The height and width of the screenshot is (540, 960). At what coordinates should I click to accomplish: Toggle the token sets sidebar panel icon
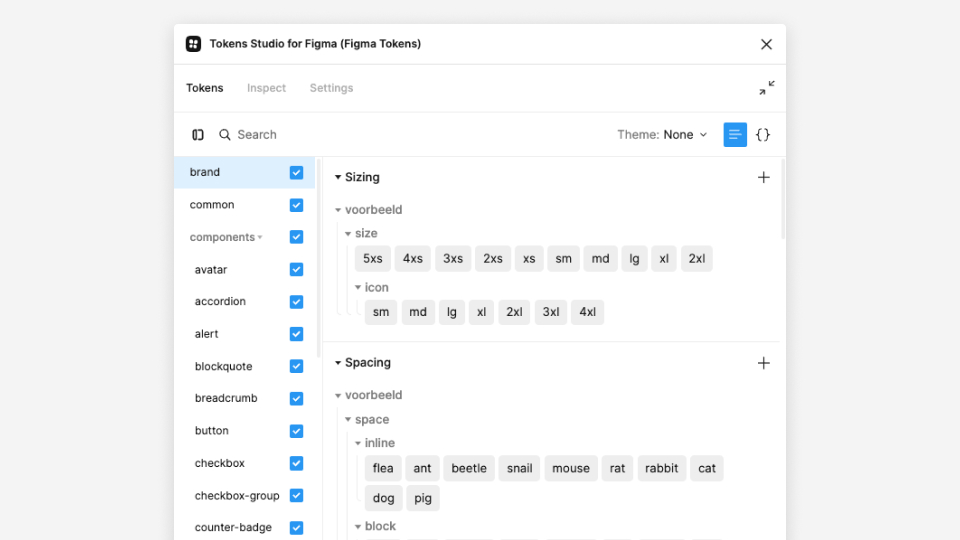coord(198,135)
